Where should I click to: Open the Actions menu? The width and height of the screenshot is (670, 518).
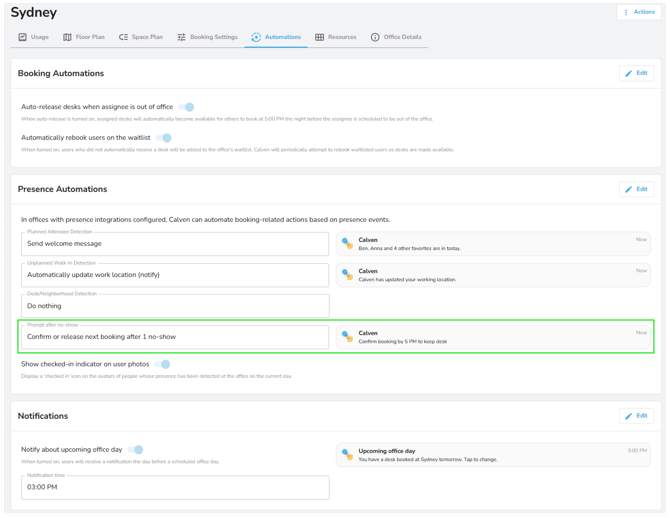click(639, 12)
